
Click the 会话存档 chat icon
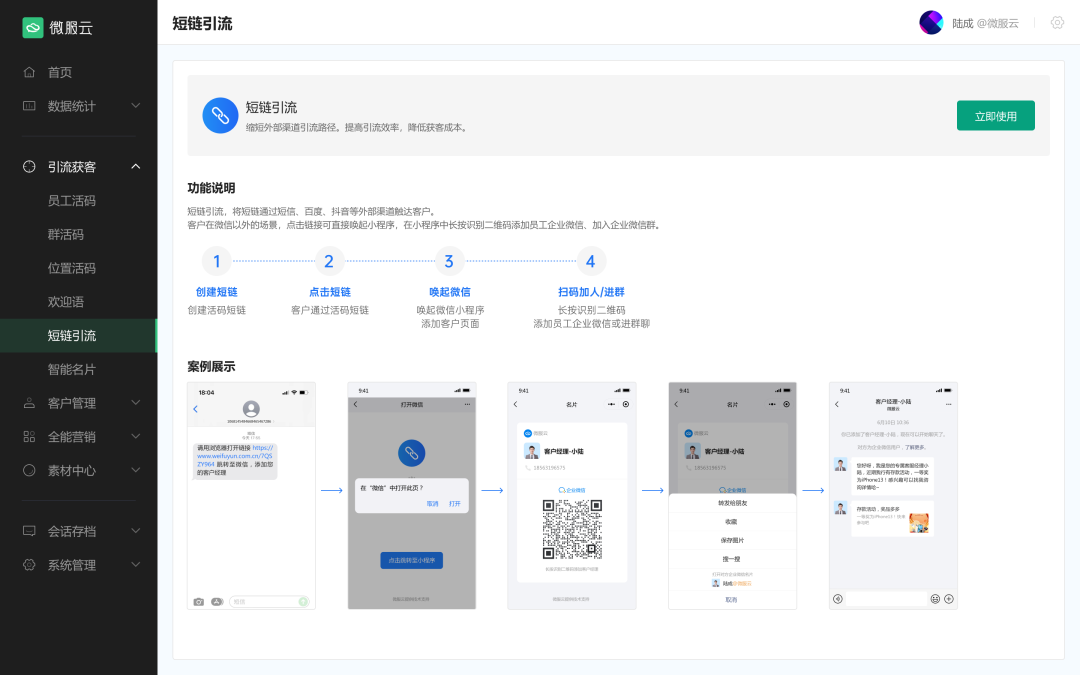(29, 531)
